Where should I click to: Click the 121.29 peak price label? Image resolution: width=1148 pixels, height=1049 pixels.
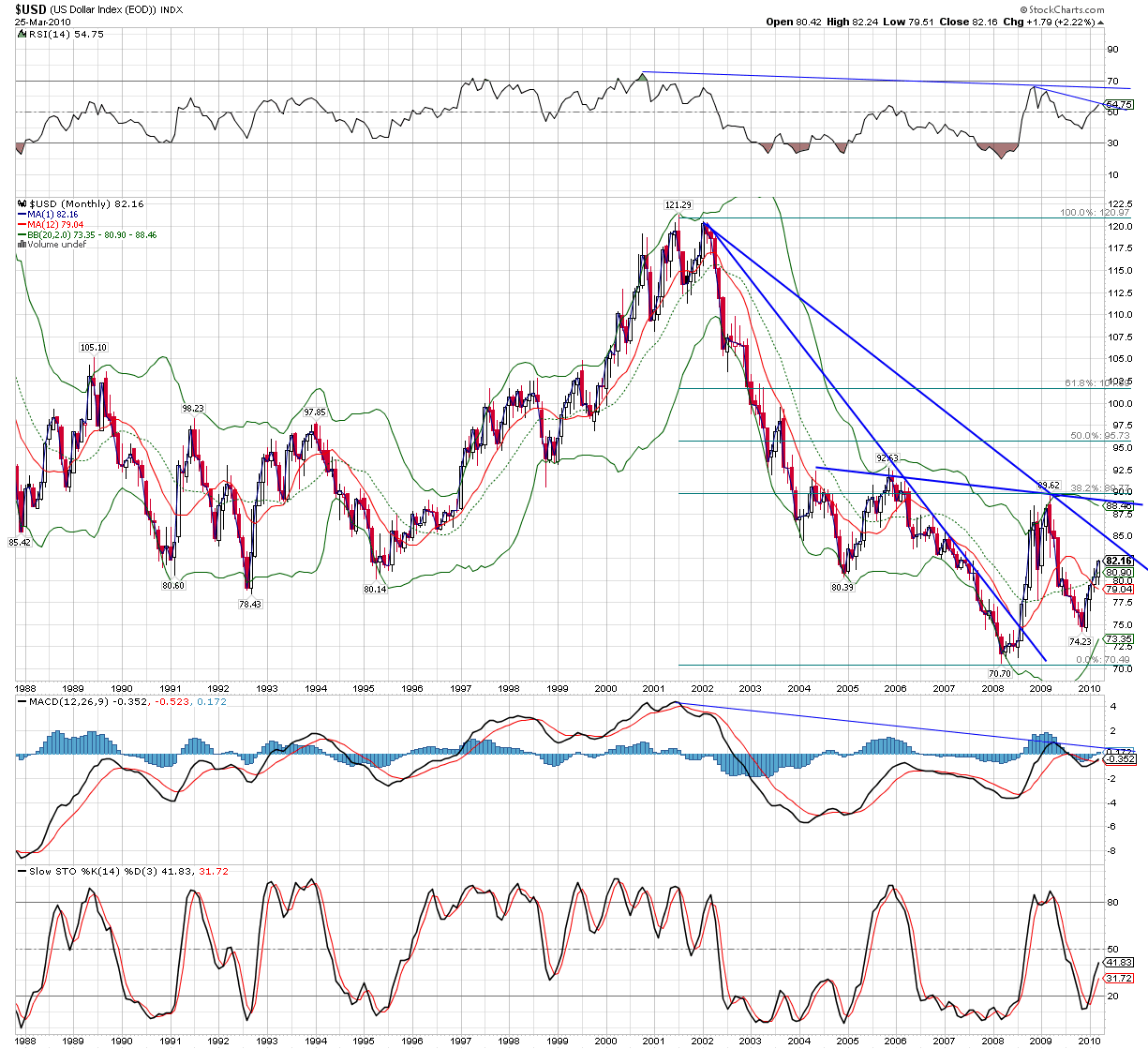[678, 204]
